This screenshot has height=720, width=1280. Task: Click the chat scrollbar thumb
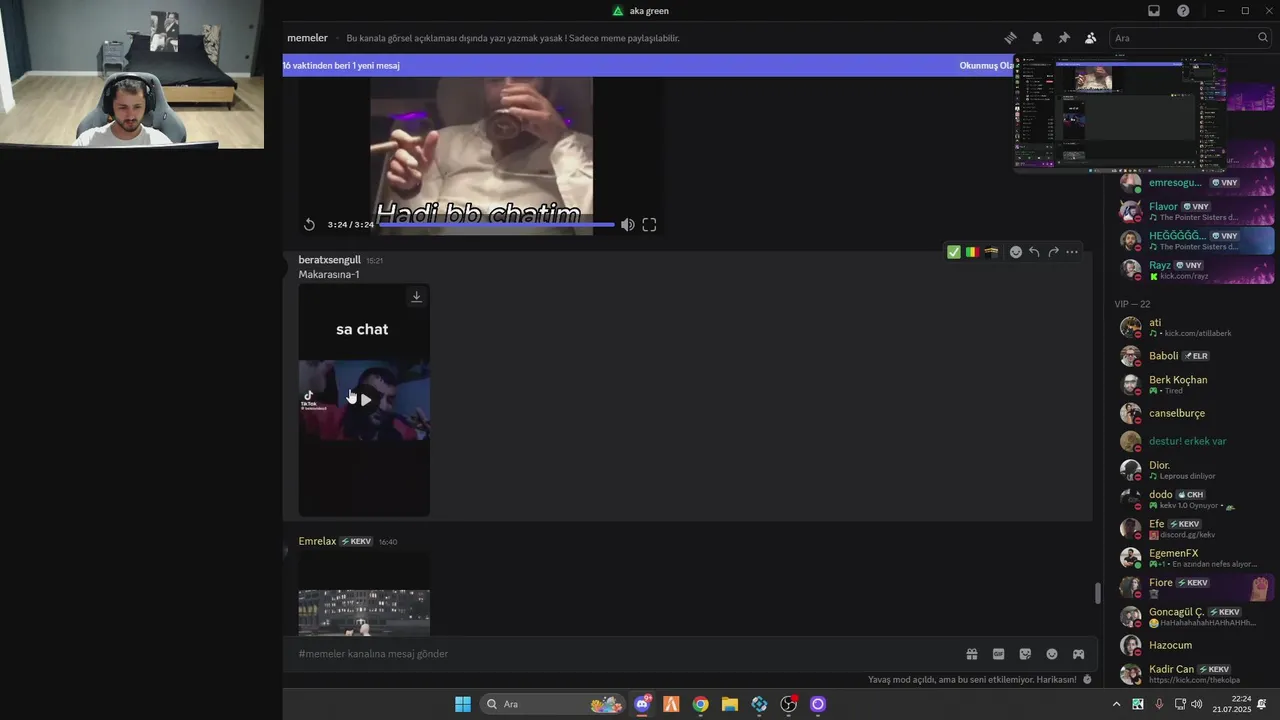1097,593
